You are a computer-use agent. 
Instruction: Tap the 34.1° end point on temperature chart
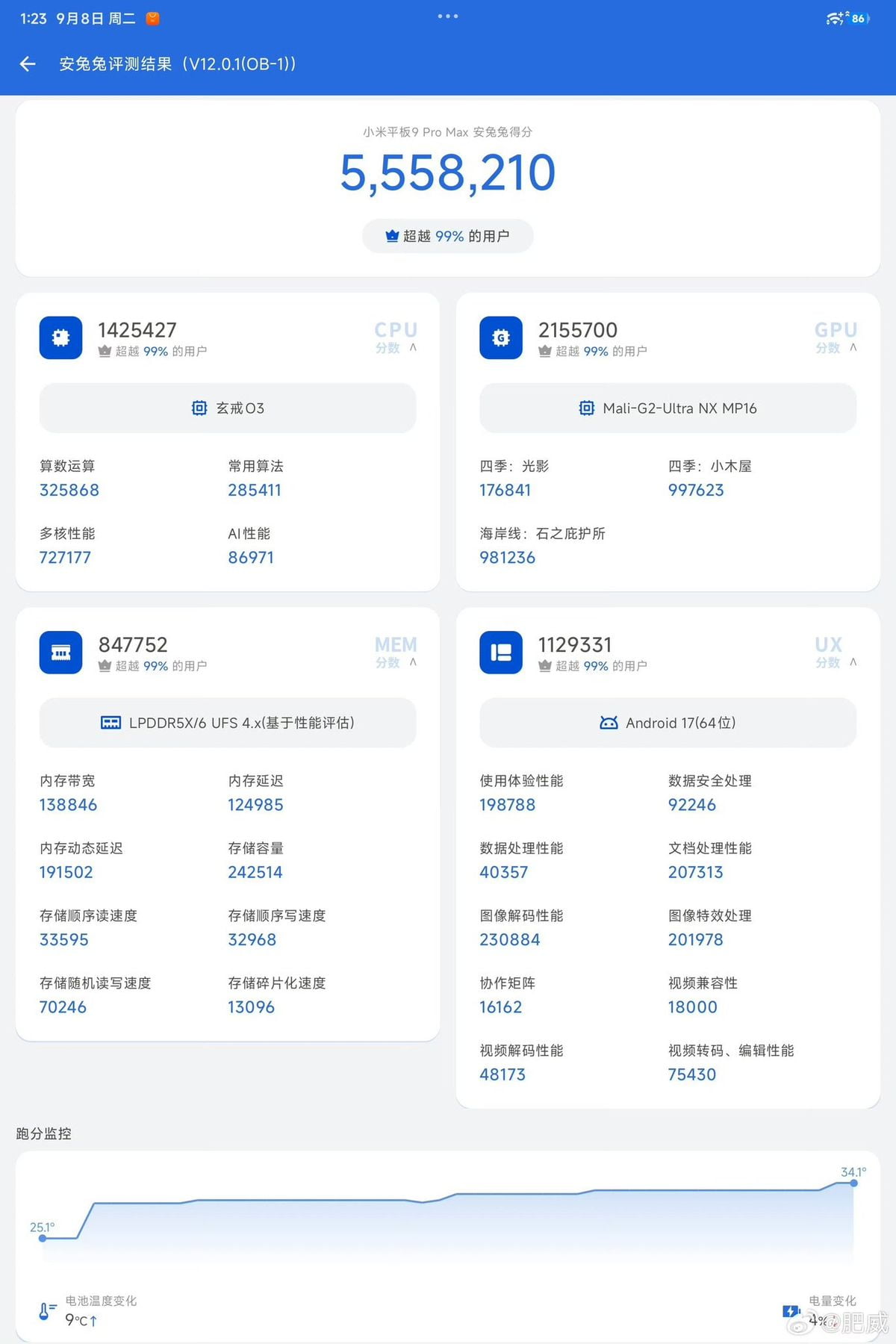[853, 1183]
